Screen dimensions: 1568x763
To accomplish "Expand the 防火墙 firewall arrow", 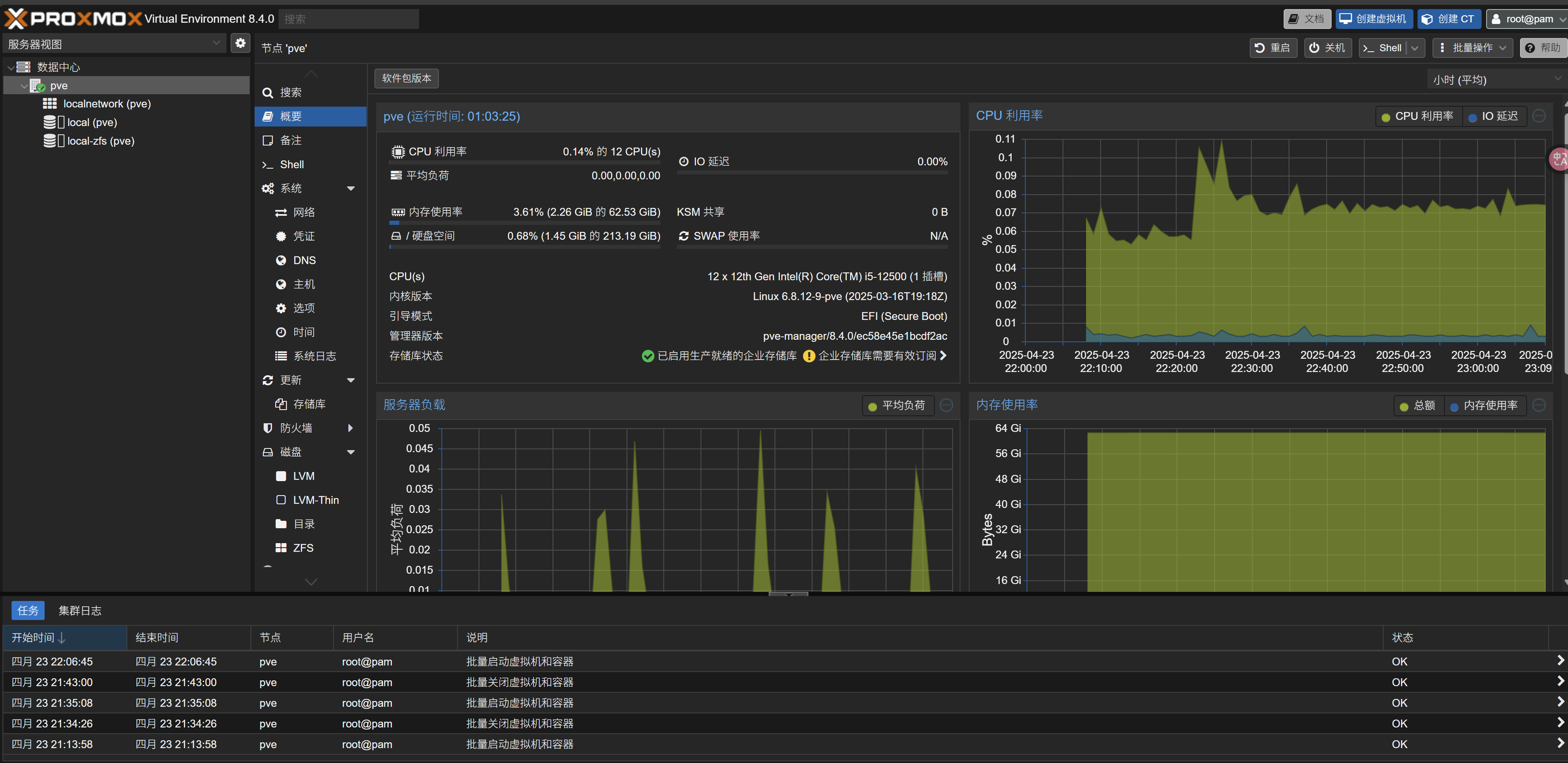I will pos(350,428).
